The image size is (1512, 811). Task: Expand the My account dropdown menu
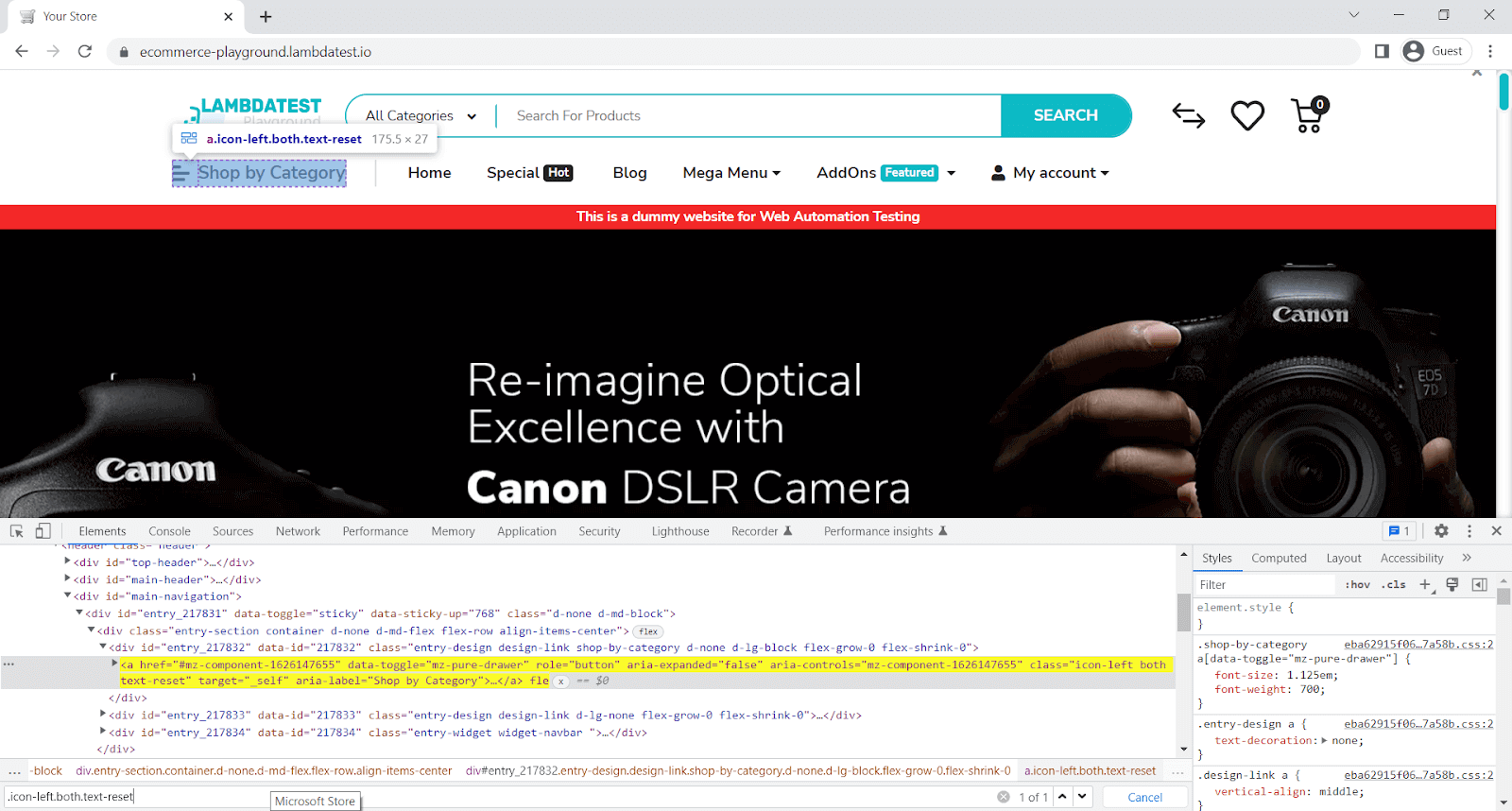(1050, 173)
